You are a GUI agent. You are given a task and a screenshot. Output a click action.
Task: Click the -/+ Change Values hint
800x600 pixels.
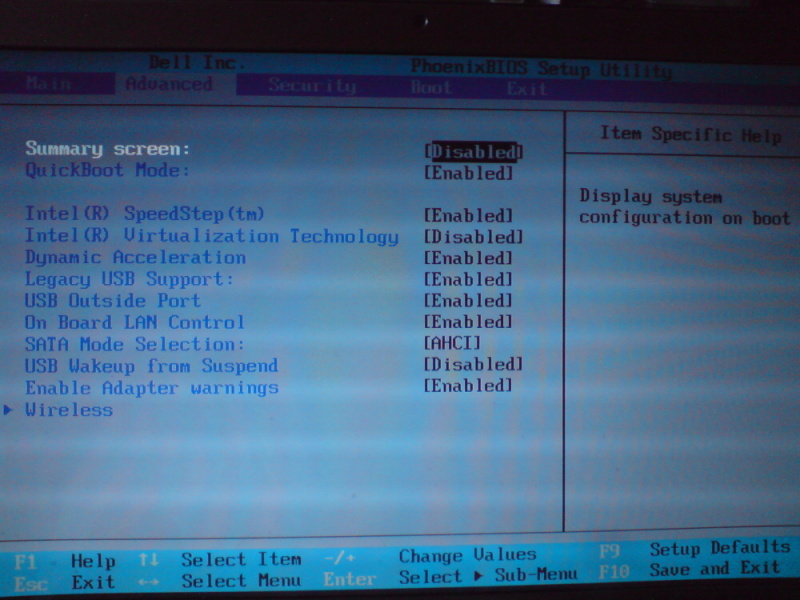(x=431, y=555)
